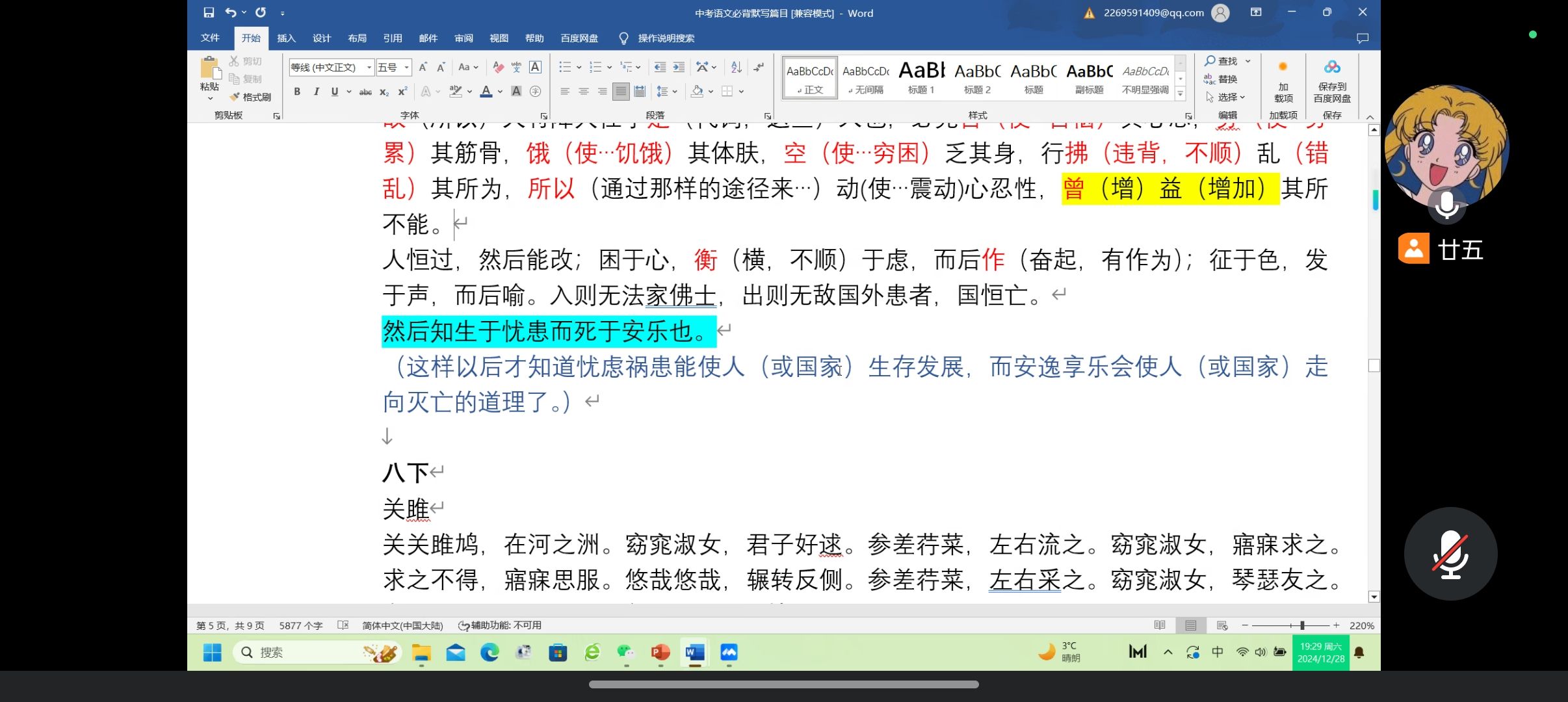Click the font color red A swatch
Image resolution: width=1568 pixels, height=702 pixels.
click(486, 92)
